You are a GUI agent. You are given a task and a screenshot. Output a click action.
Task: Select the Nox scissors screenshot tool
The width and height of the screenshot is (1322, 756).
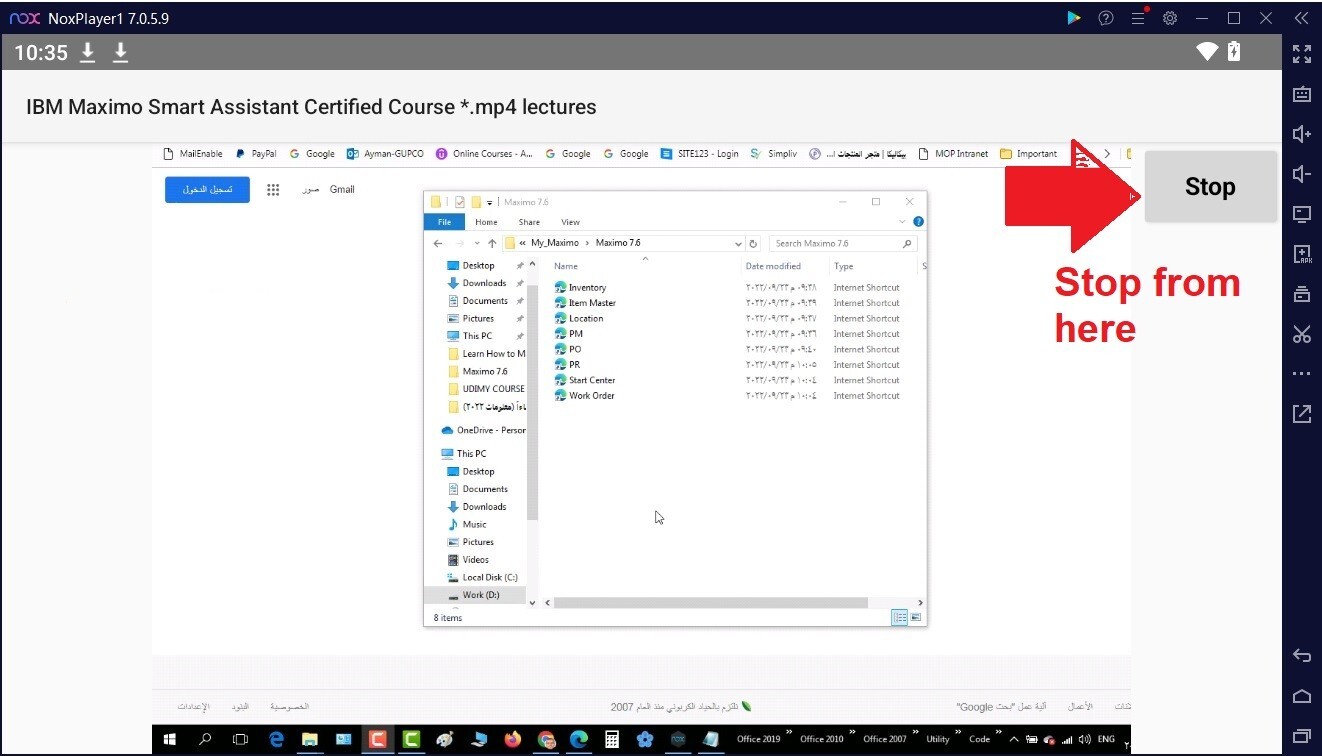(1301, 334)
